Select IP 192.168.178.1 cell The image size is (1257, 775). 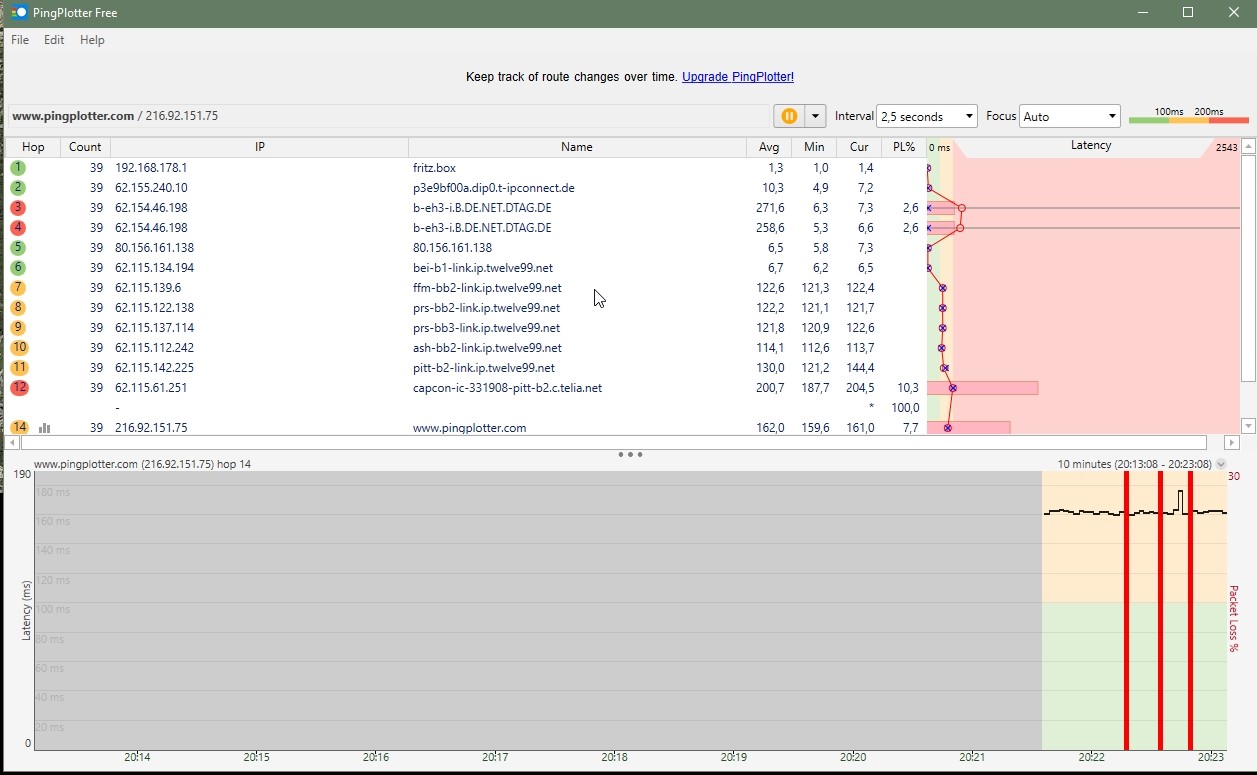[x=151, y=168]
